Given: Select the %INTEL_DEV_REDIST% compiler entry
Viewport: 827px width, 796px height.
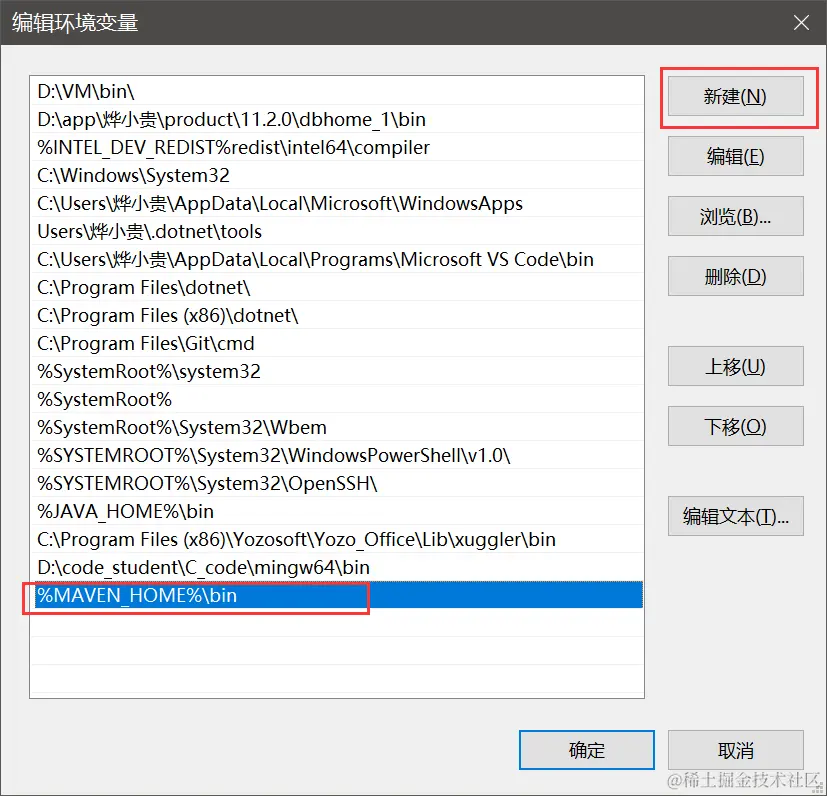Looking at the screenshot, I should pos(337,147).
